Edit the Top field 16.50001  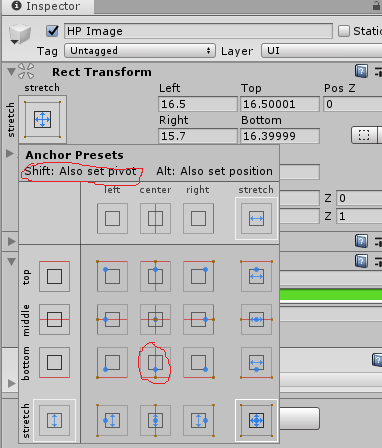pos(280,104)
